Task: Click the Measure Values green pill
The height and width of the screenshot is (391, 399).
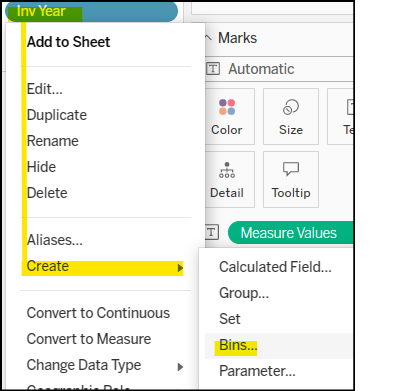Action: (291, 232)
